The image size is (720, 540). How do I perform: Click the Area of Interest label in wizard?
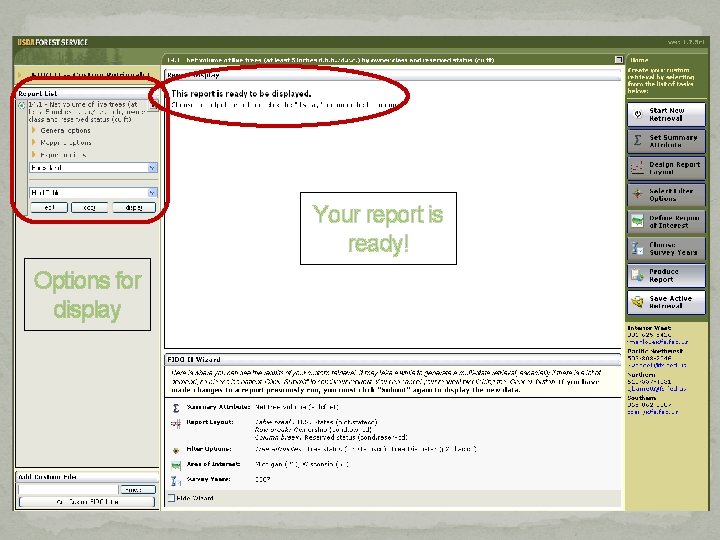(213, 464)
